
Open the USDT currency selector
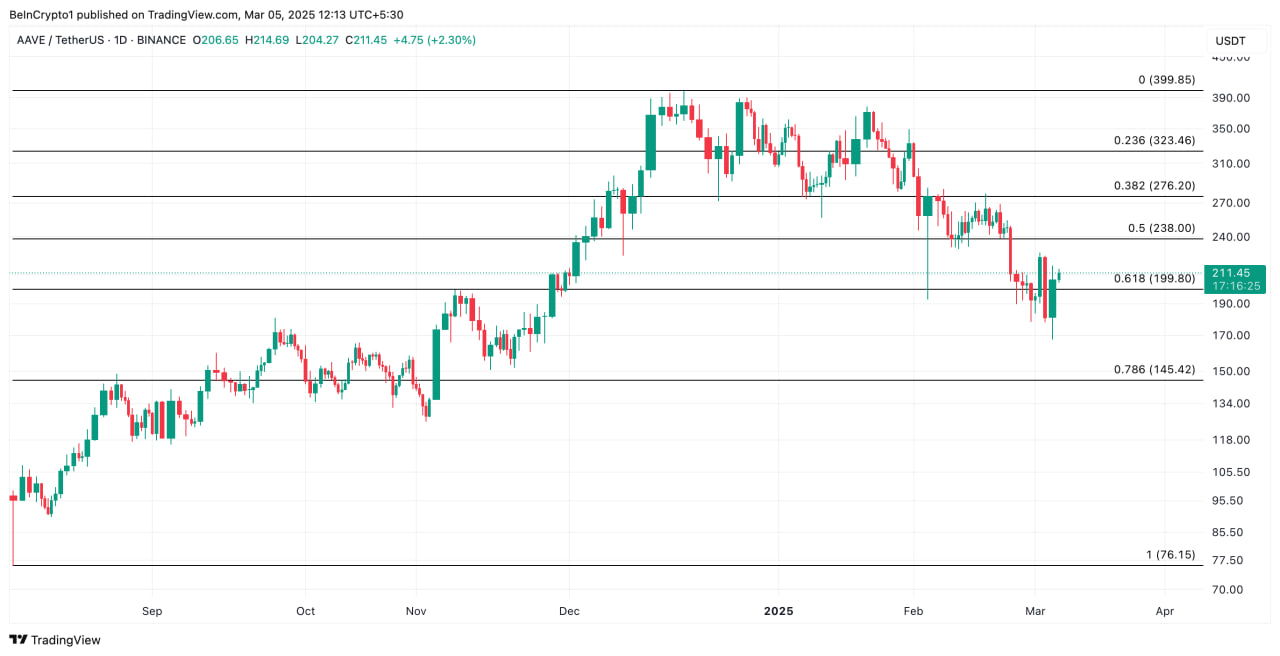[1230, 41]
